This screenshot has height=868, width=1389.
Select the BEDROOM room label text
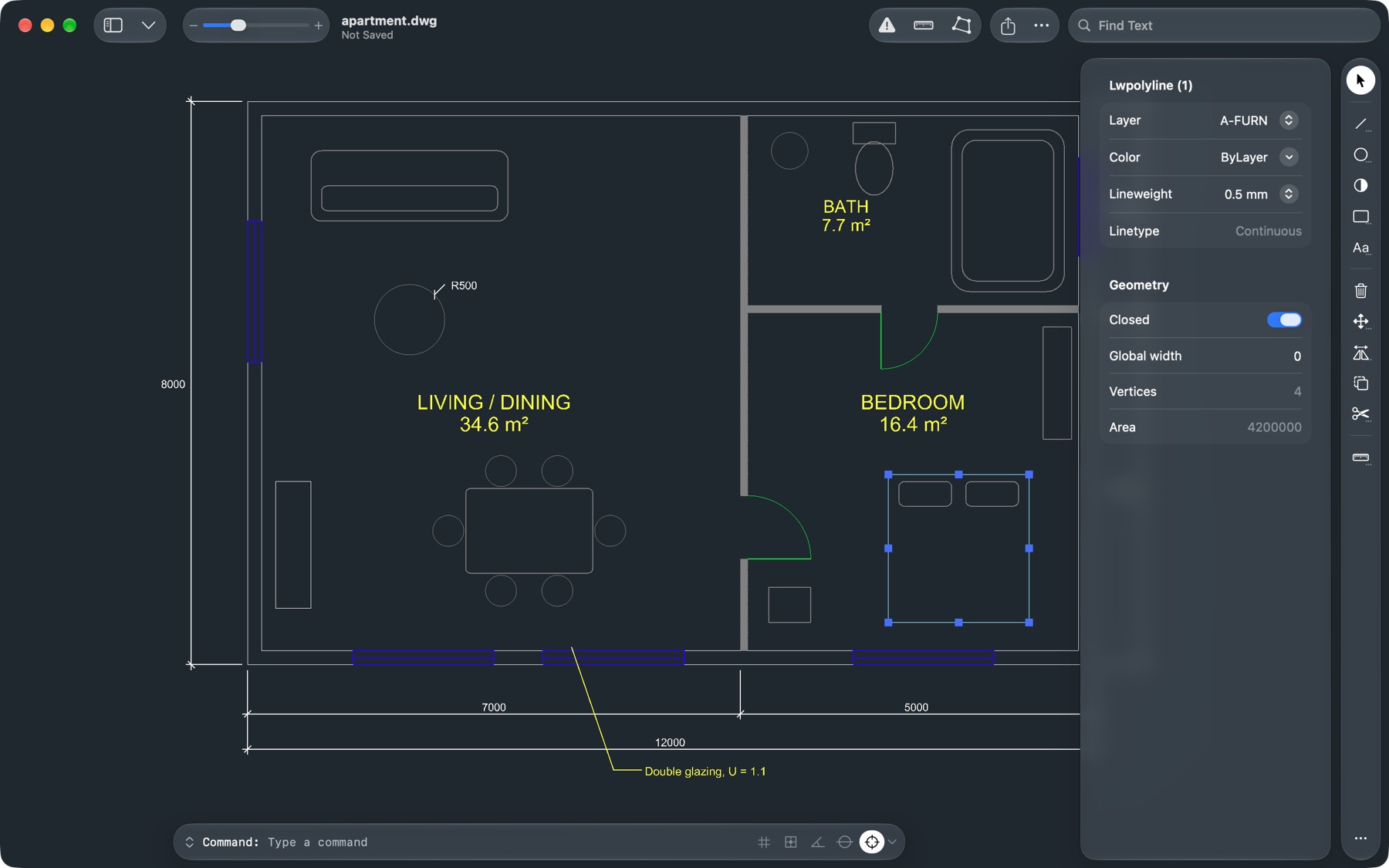pos(913,402)
